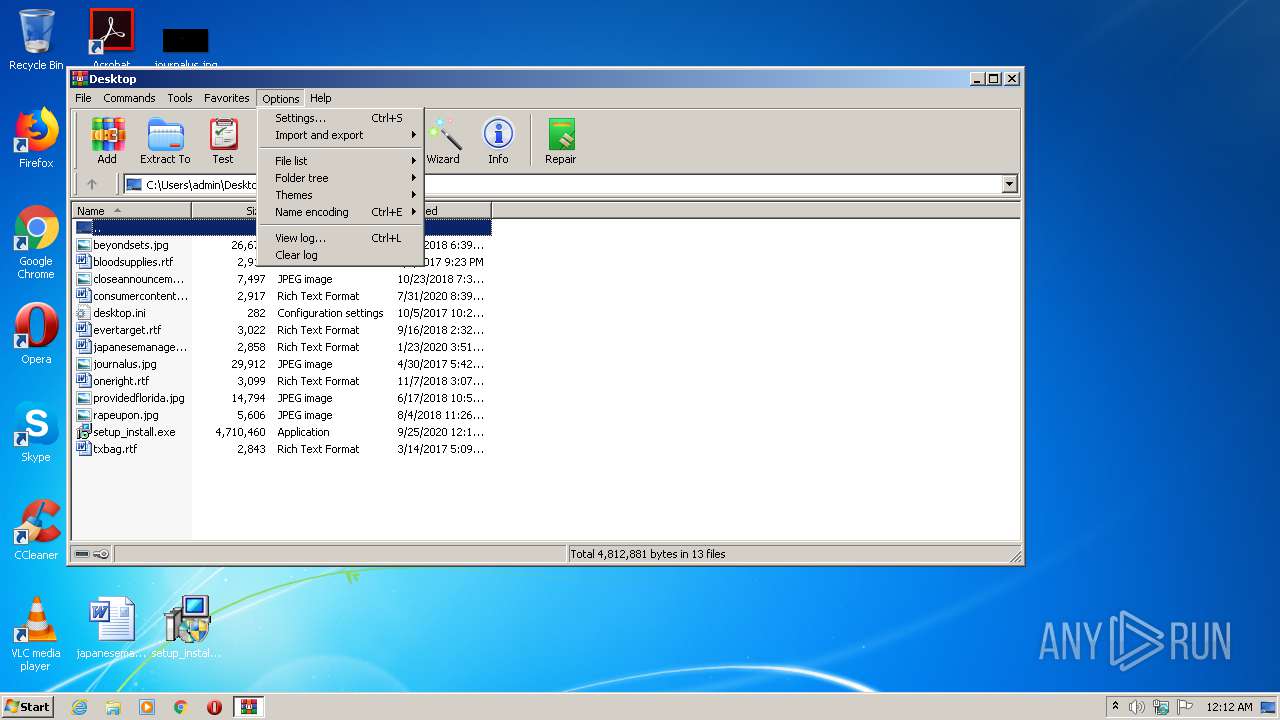Launch Google Chrome desktop shortcut

point(36,243)
